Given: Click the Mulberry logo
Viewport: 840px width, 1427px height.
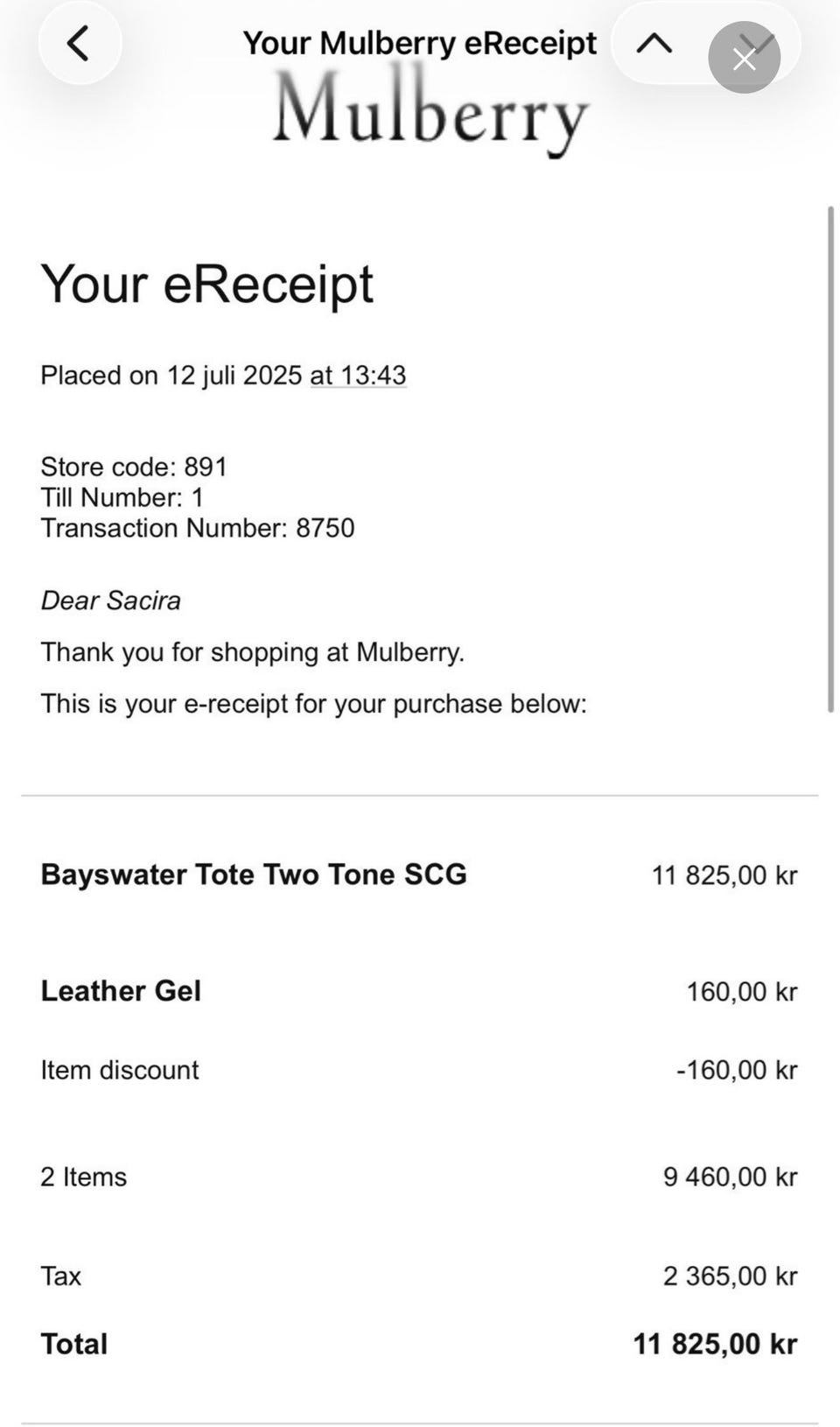Looking at the screenshot, I should pos(430,114).
